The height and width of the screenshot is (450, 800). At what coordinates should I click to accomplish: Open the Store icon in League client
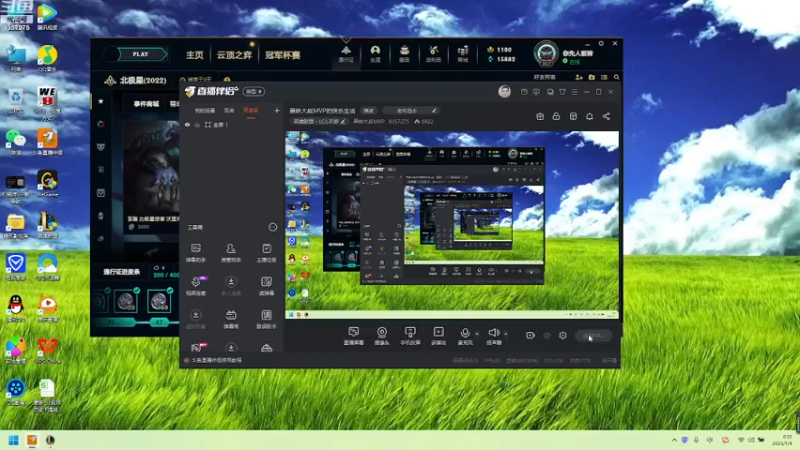[463, 54]
